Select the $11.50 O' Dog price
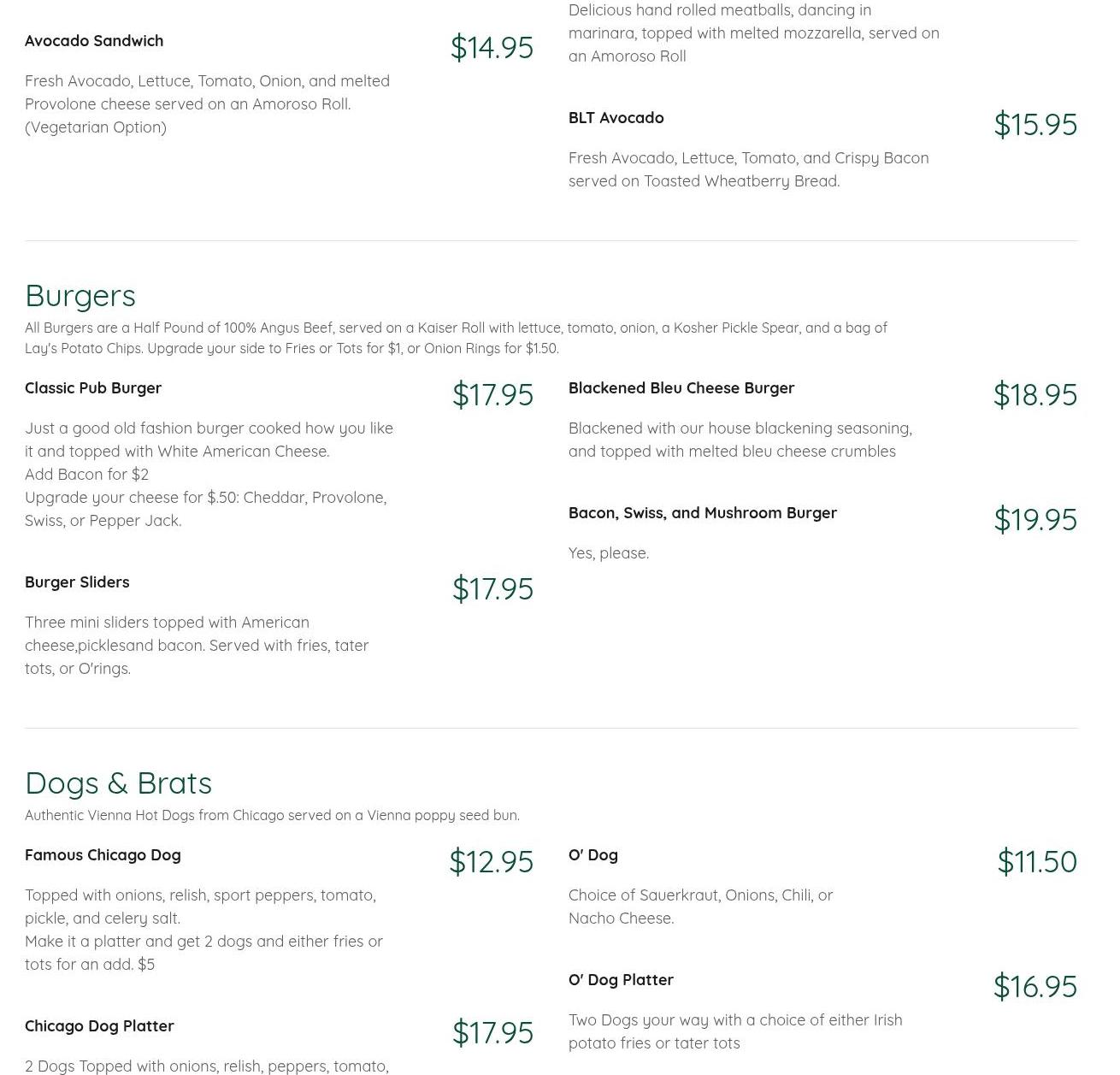 1037,861
